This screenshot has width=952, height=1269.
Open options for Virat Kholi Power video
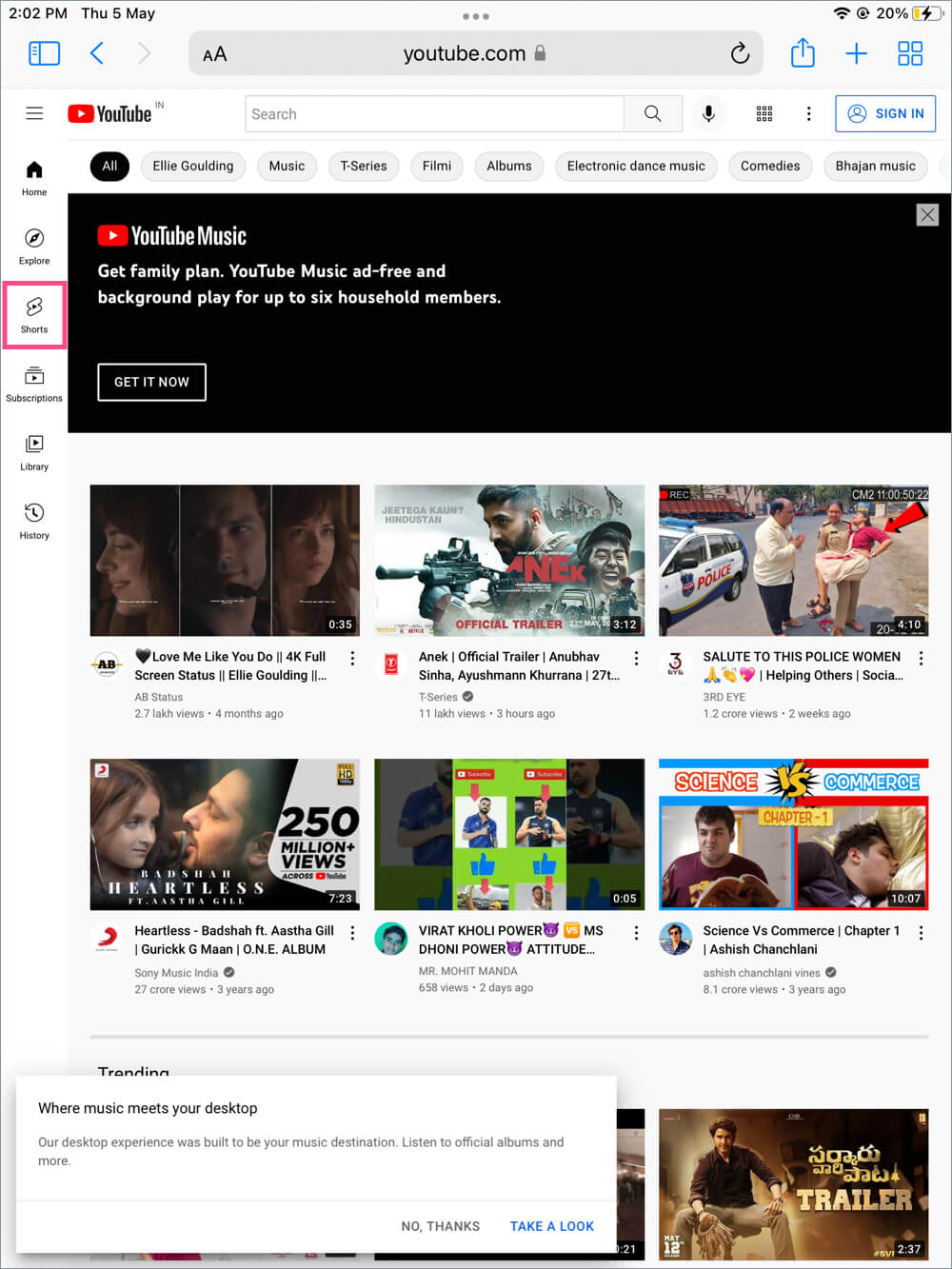(637, 933)
